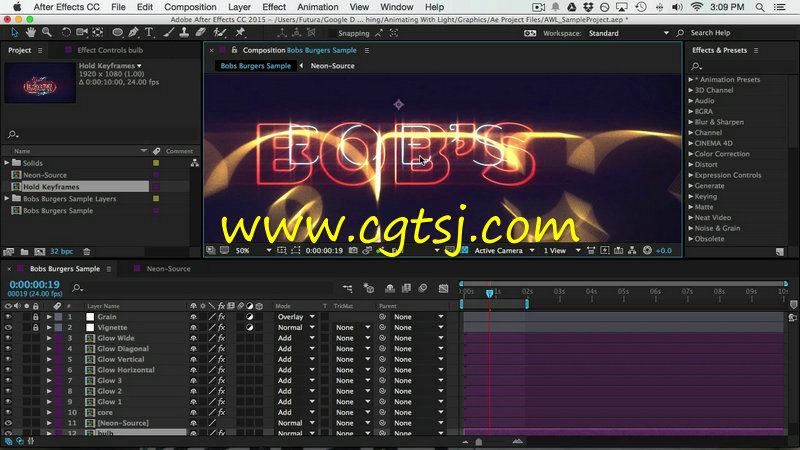Select the Roto Brush tool
The width and height of the screenshot is (800, 450).
point(219,33)
